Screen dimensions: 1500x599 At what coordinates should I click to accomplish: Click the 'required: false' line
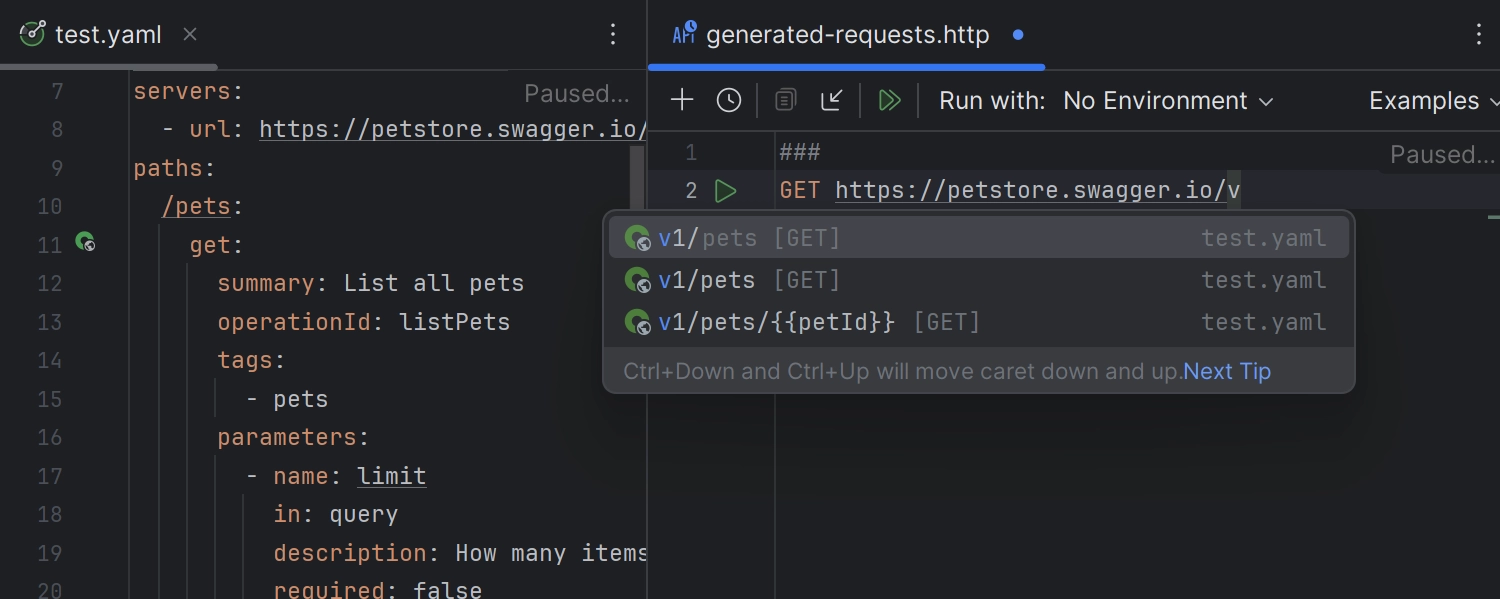[378, 590]
